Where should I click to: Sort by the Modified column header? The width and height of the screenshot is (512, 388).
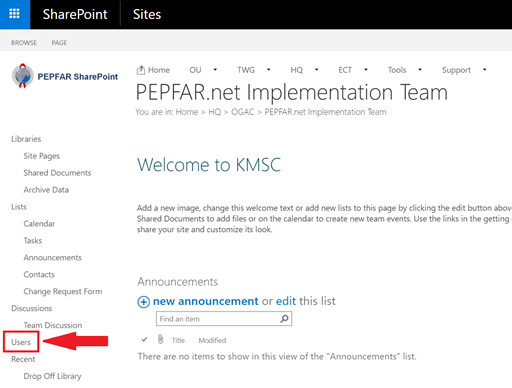click(212, 340)
